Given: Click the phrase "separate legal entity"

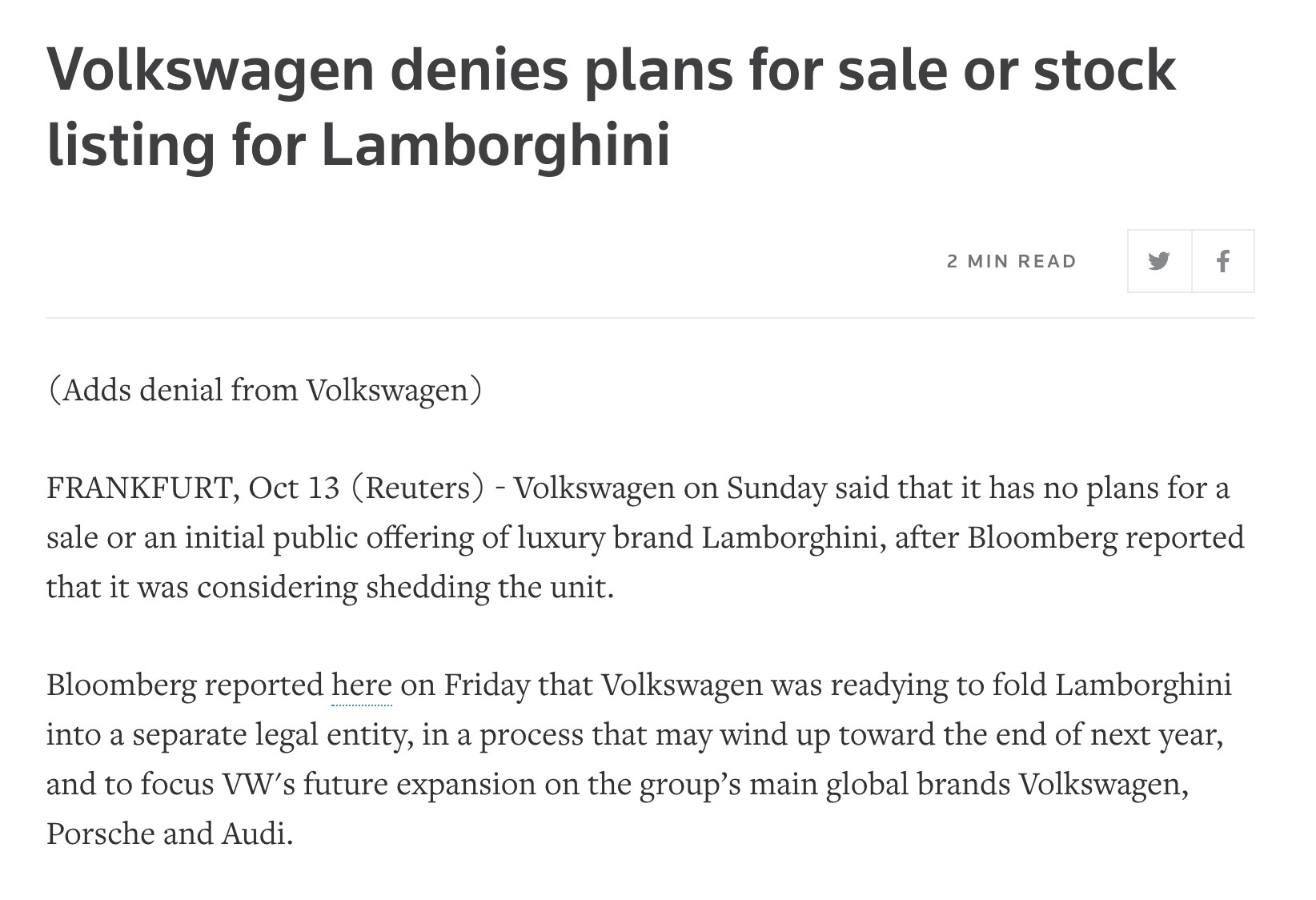Looking at the screenshot, I should (273, 735).
